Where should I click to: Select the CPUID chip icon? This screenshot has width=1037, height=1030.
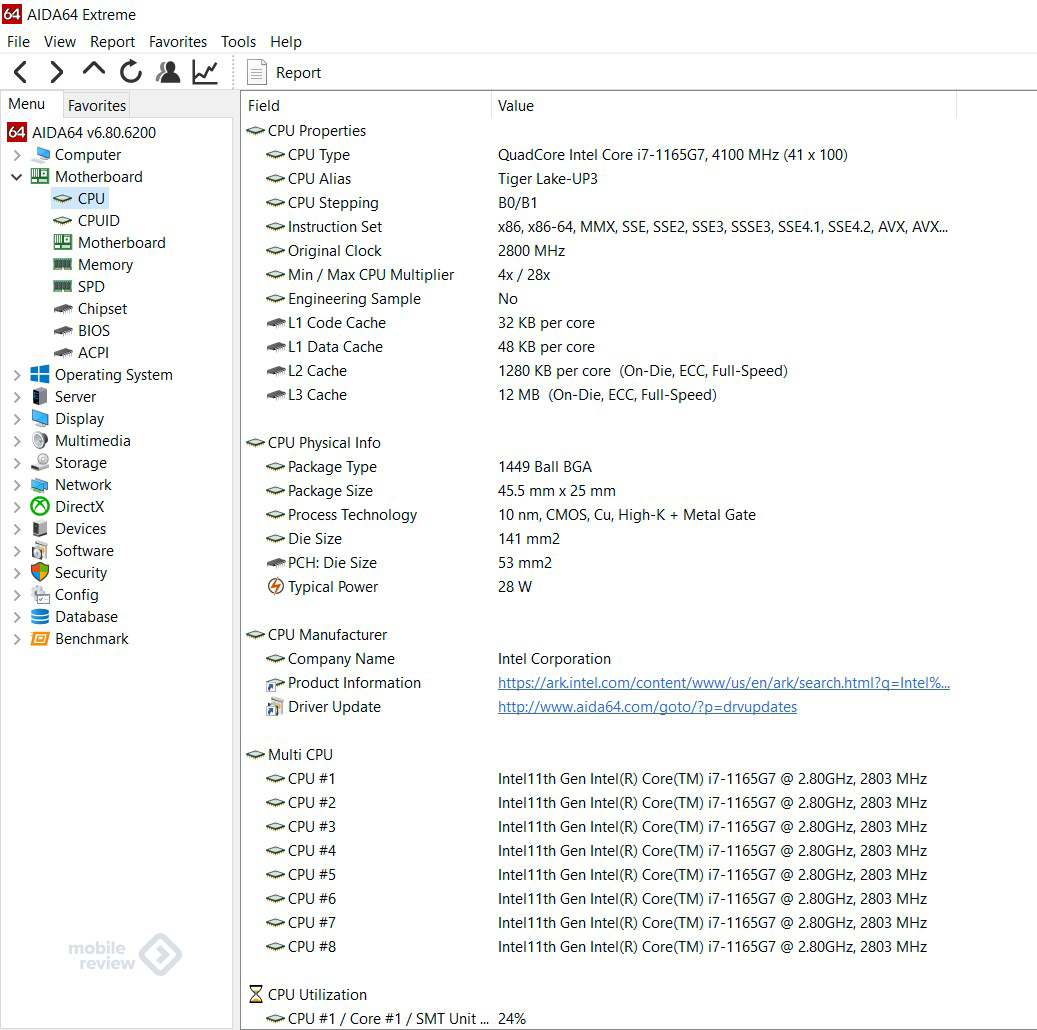[x=62, y=220]
